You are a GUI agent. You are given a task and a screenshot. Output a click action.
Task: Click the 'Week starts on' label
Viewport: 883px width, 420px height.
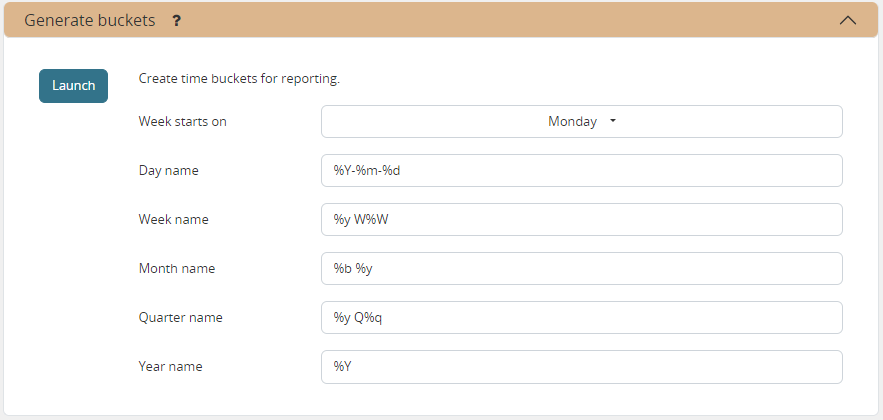[x=183, y=122]
